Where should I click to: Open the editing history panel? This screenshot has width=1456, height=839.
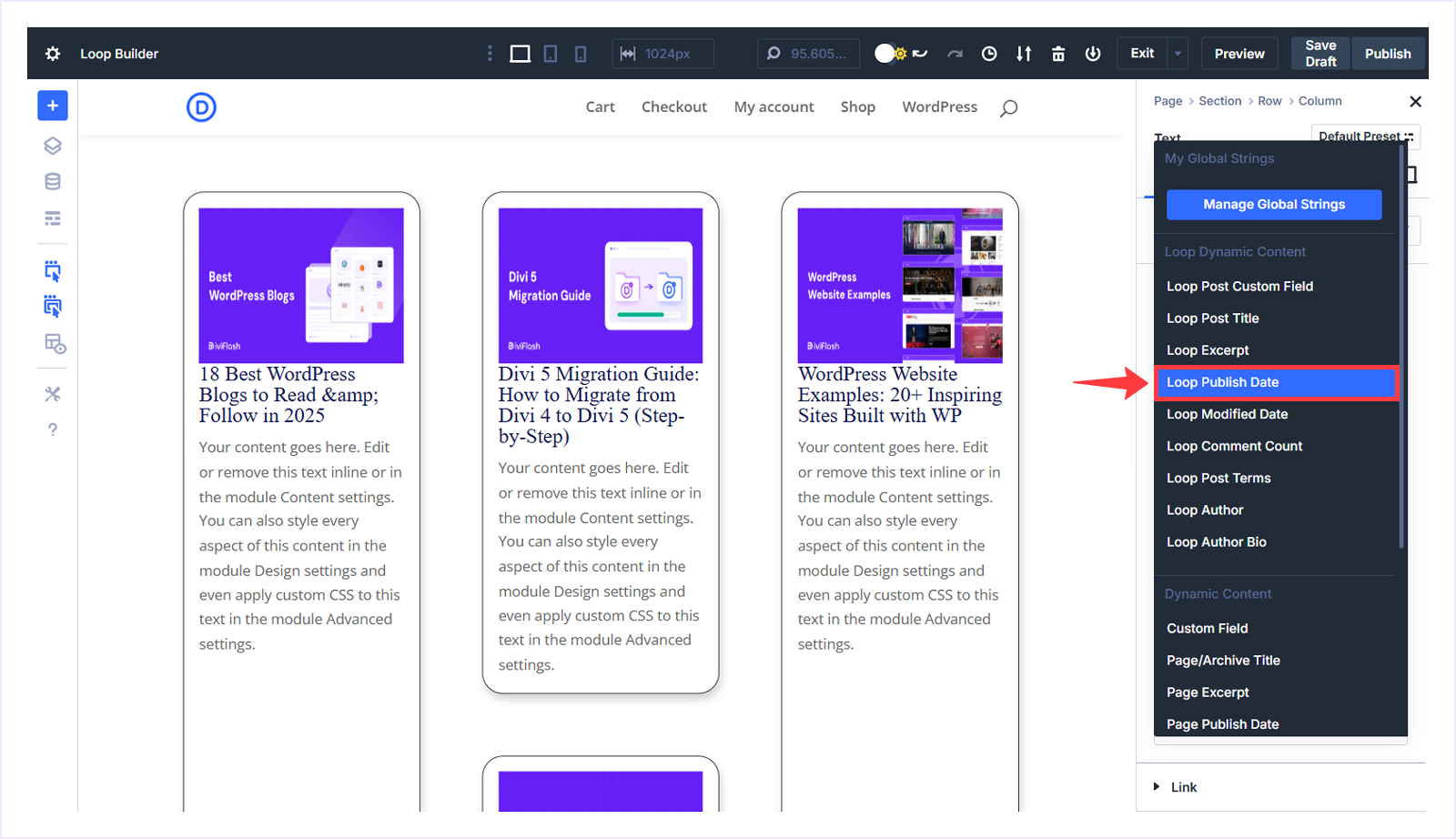click(x=988, y=54)
